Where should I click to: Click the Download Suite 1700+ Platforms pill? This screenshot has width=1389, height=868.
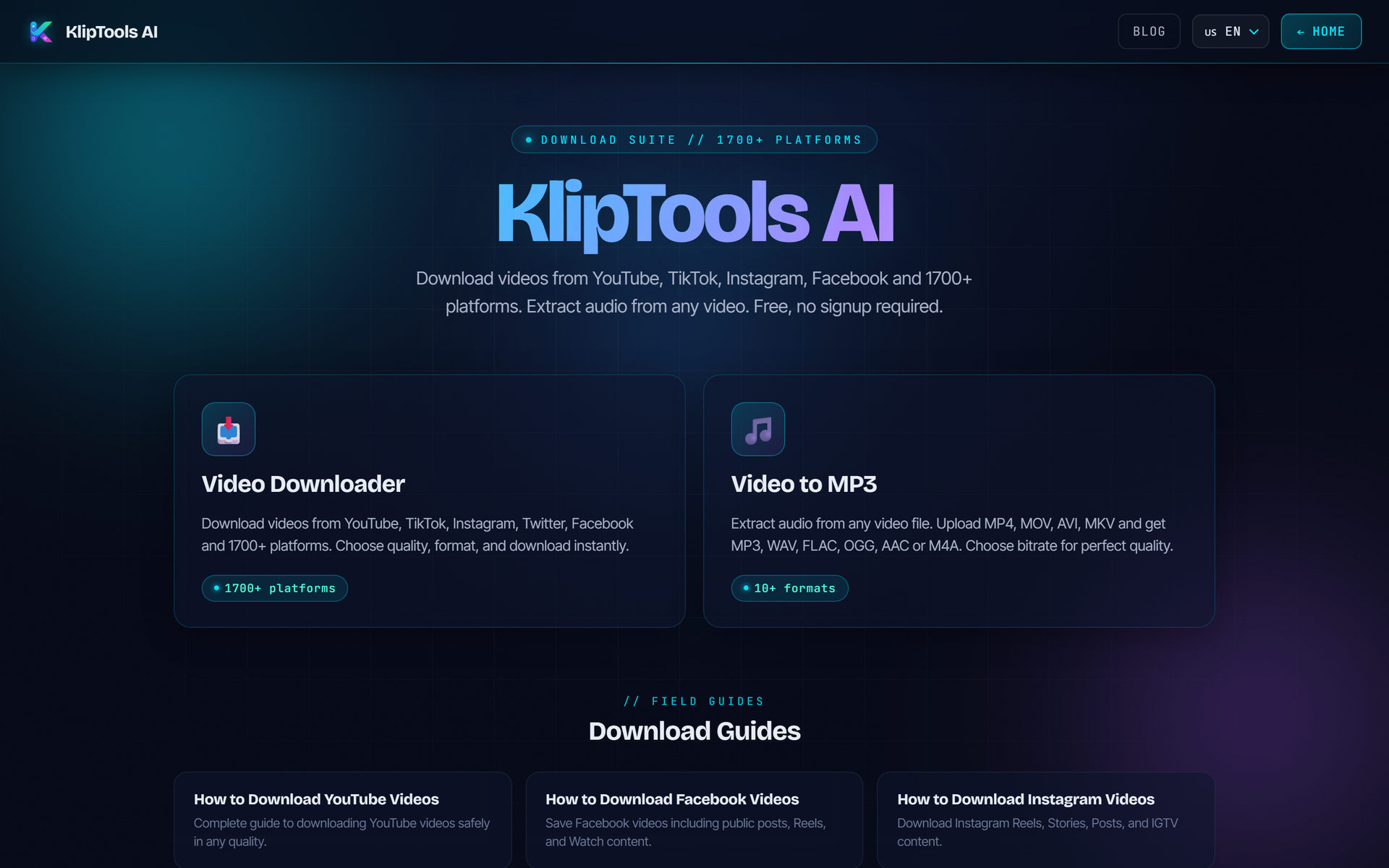pos(694,140)
